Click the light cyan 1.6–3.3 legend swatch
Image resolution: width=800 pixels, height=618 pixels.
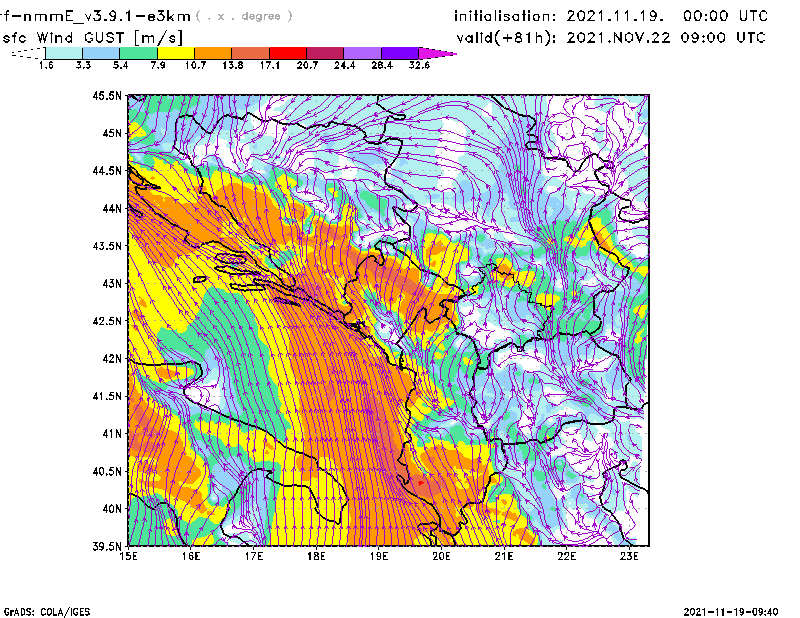click(x=64, y=53)
